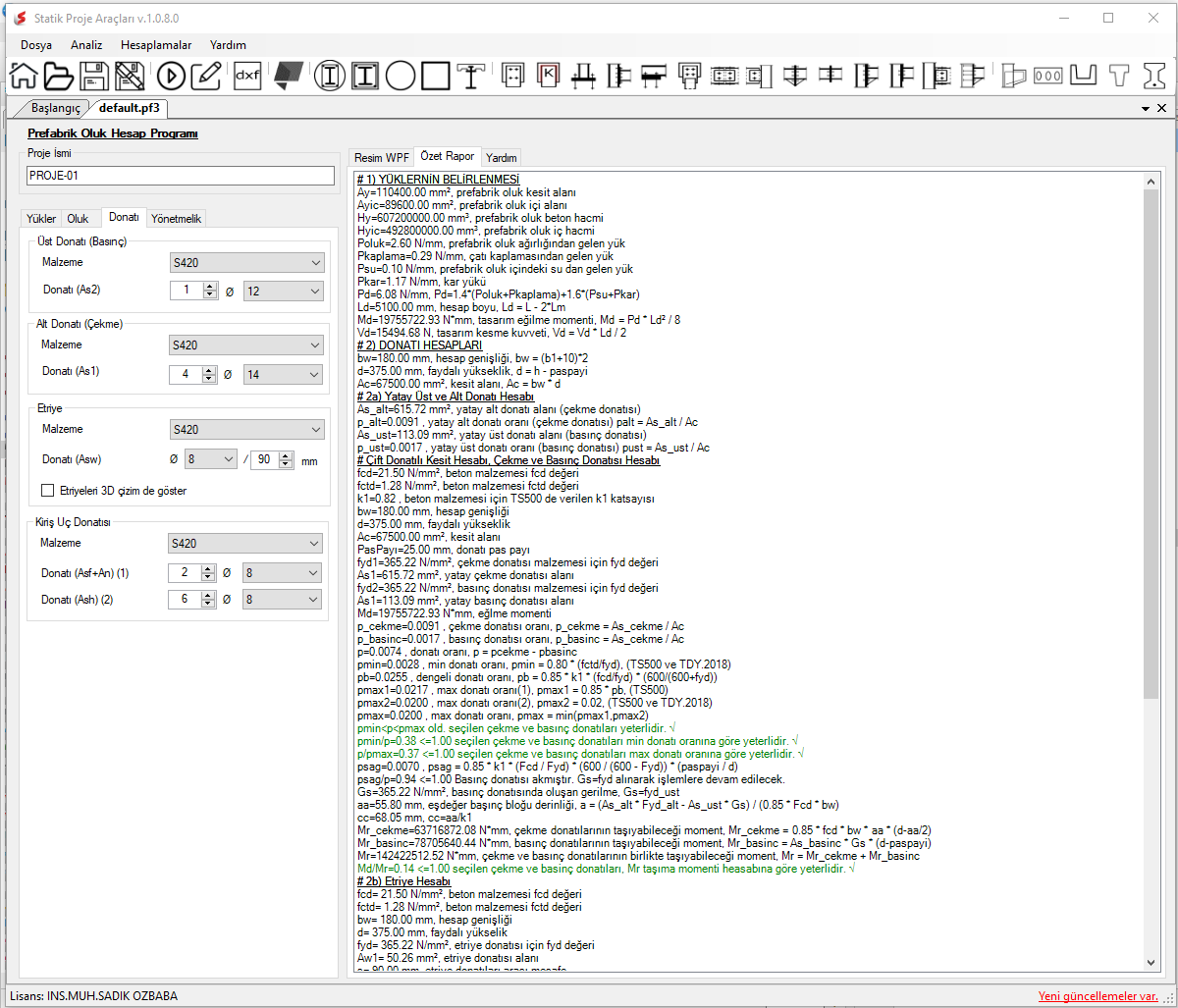Open the tab list dropdown arrow

1146,108
